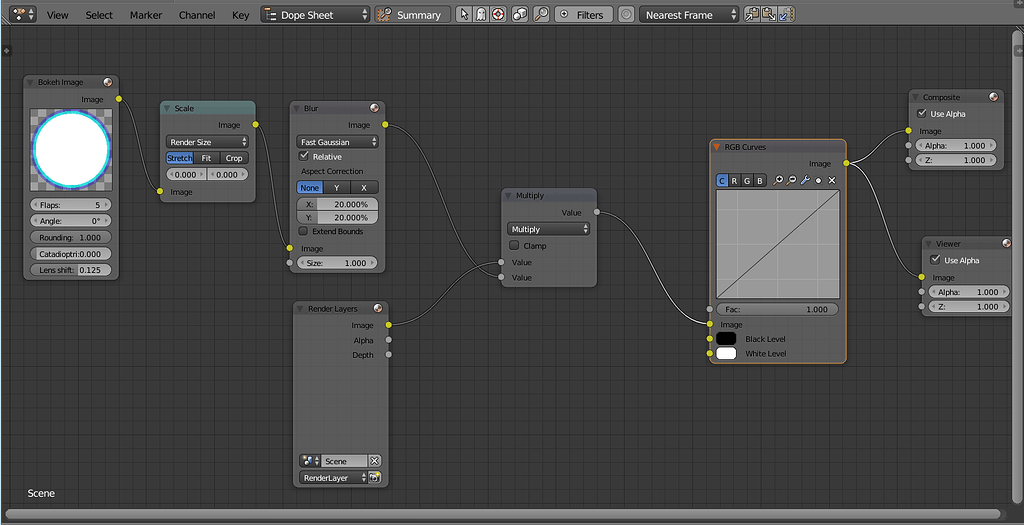
Task: Open the RGB Curves wrench tools
Action: (x=805, y=180)
